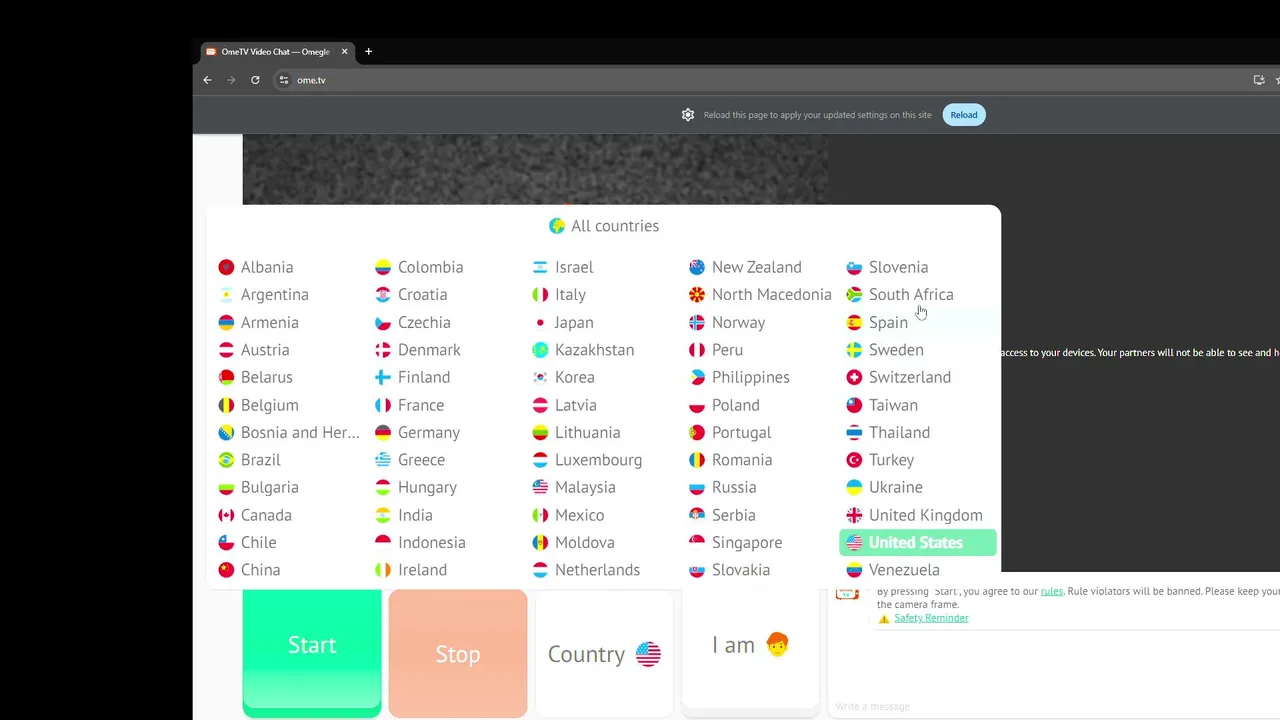
Task: Click the ome.tv address bar
Action: coord(760,80)
